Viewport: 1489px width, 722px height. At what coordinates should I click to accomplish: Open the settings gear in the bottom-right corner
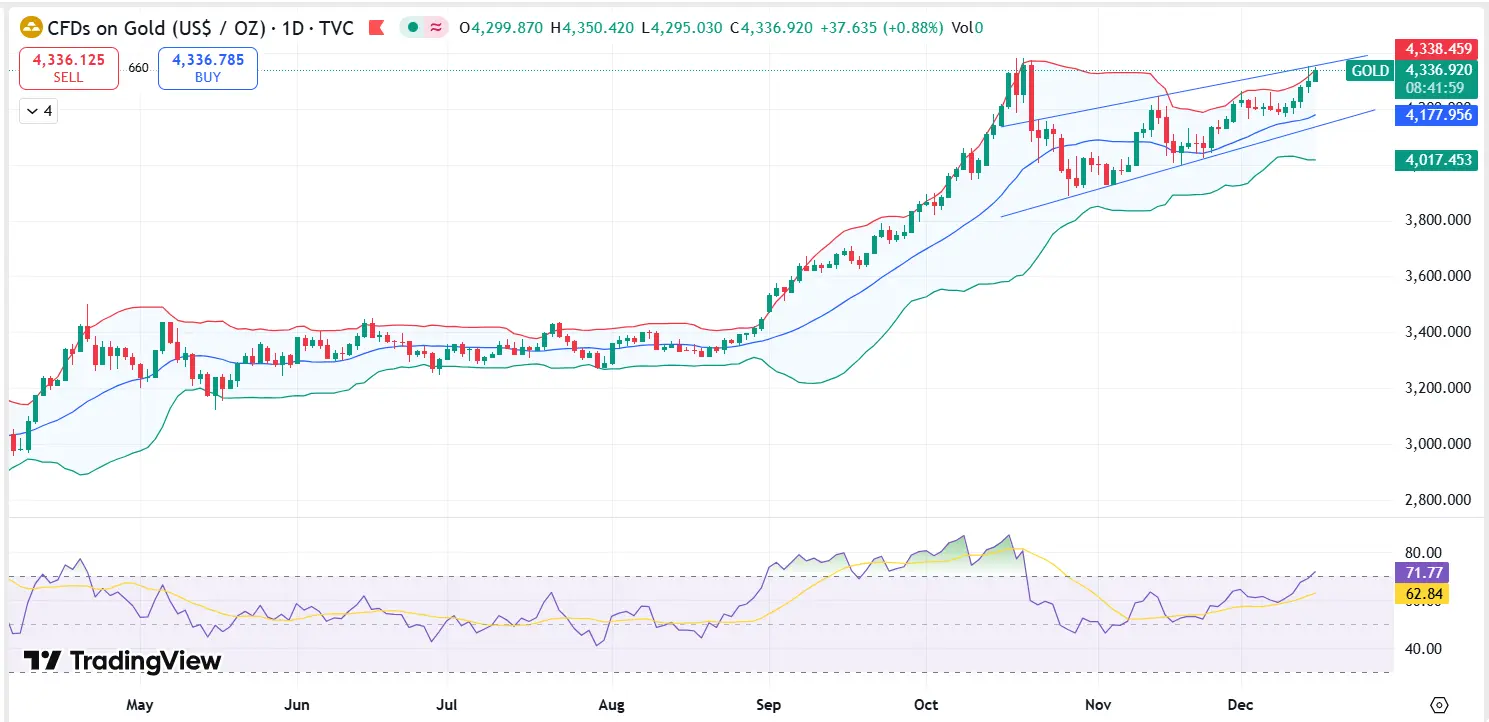1439,703
